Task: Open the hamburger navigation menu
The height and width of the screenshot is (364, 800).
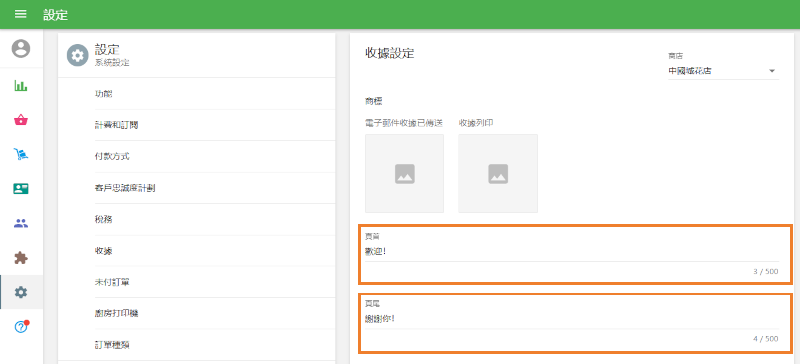Action: pyautogui.click(x=20, y=14)
